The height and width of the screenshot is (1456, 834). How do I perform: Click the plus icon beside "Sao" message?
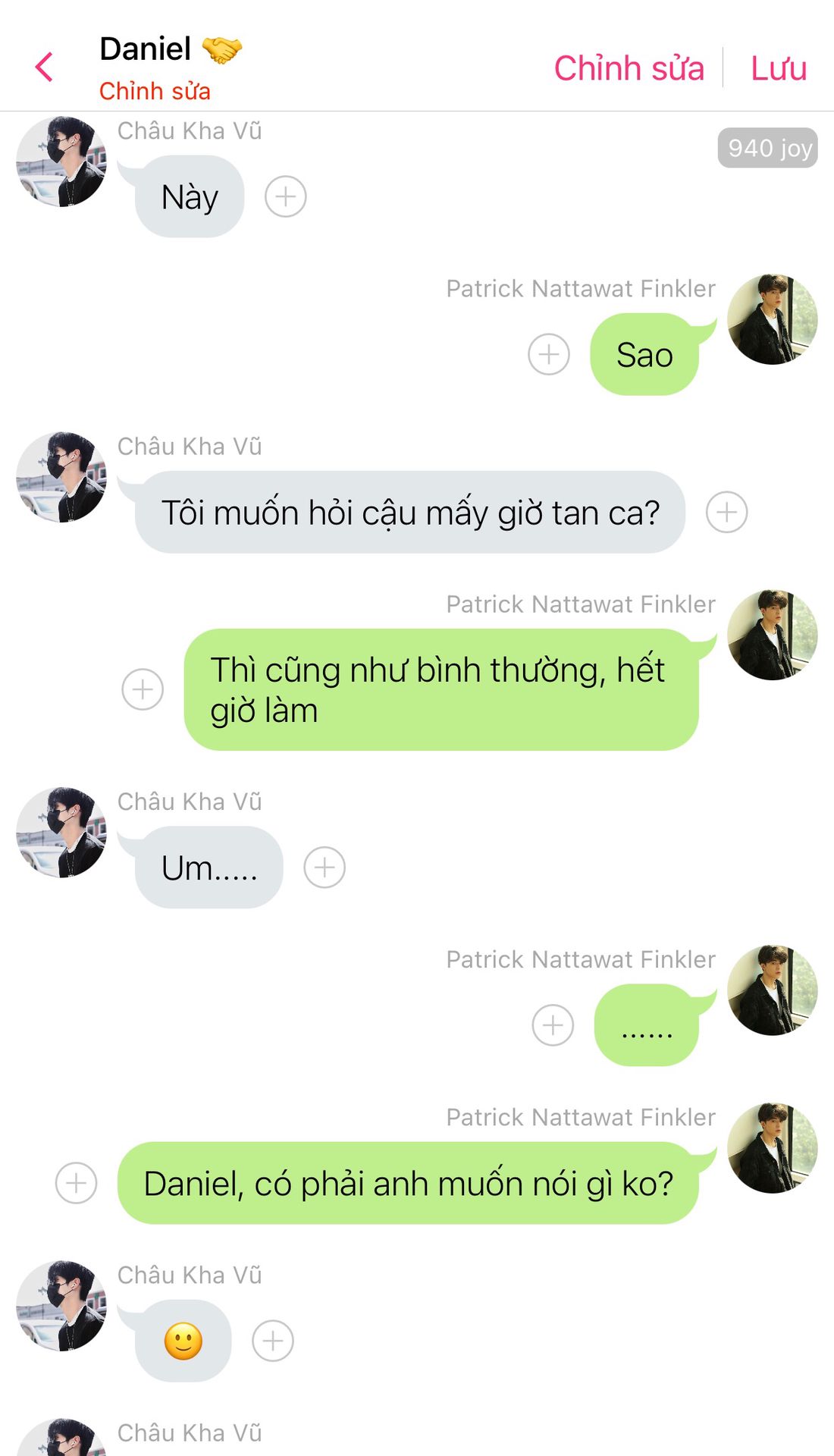549,354
